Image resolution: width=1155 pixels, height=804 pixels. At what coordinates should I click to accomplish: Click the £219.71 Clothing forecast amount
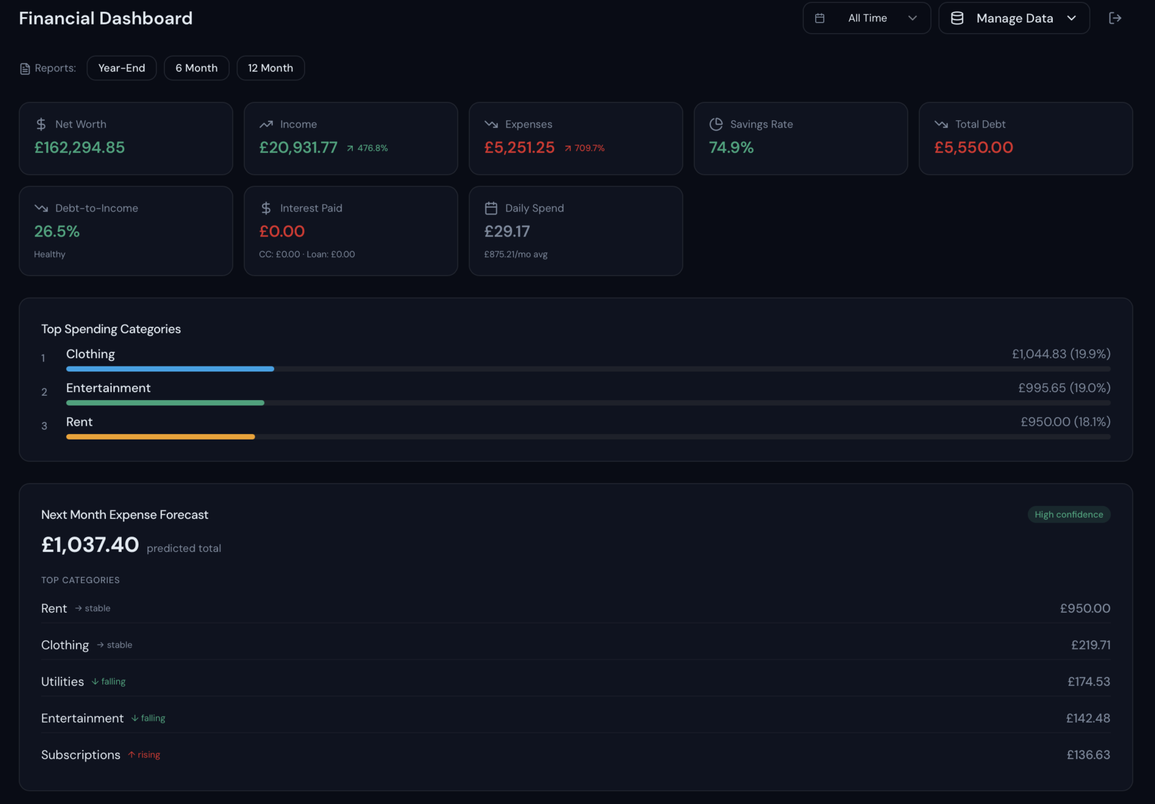pyautogui.click(x=1090, y=645)
